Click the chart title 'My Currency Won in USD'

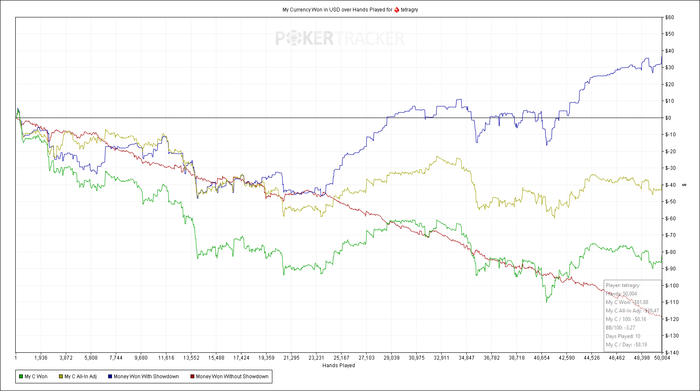point(311,9)
